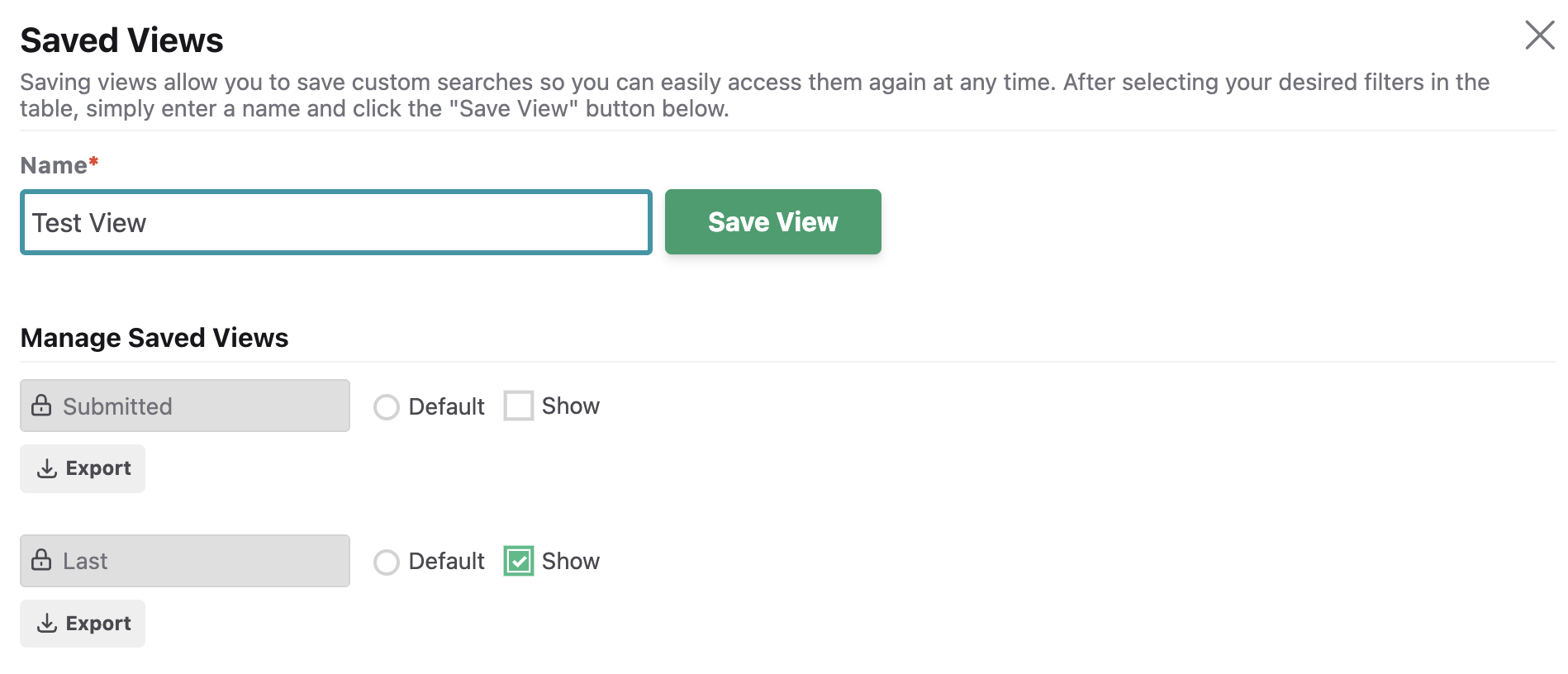Click the lock icon beside Last view
This screenshot has width=1568, height=674.
tap(41, 561)
